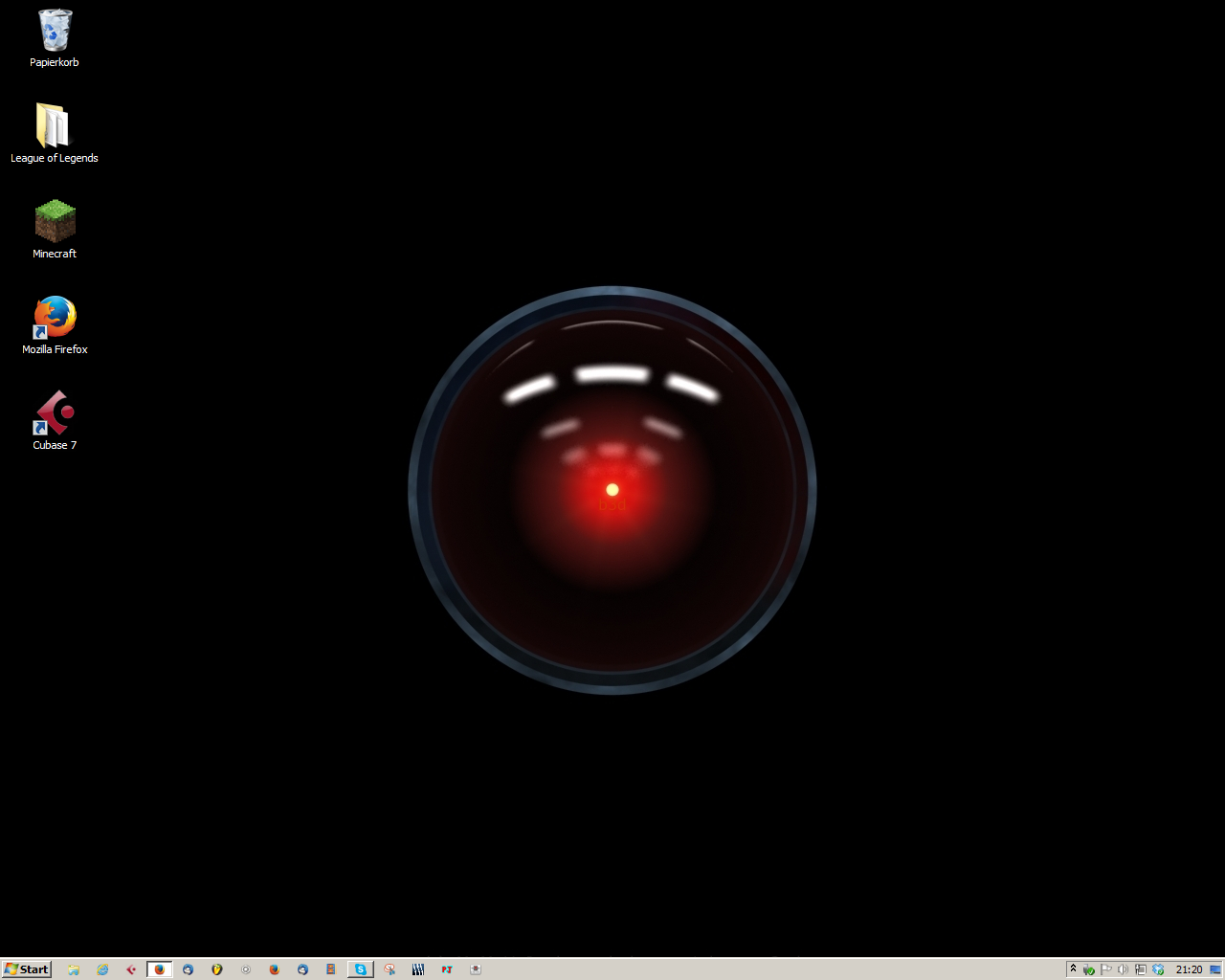Open Windows Explorer from the taskbar

(74, 969)
